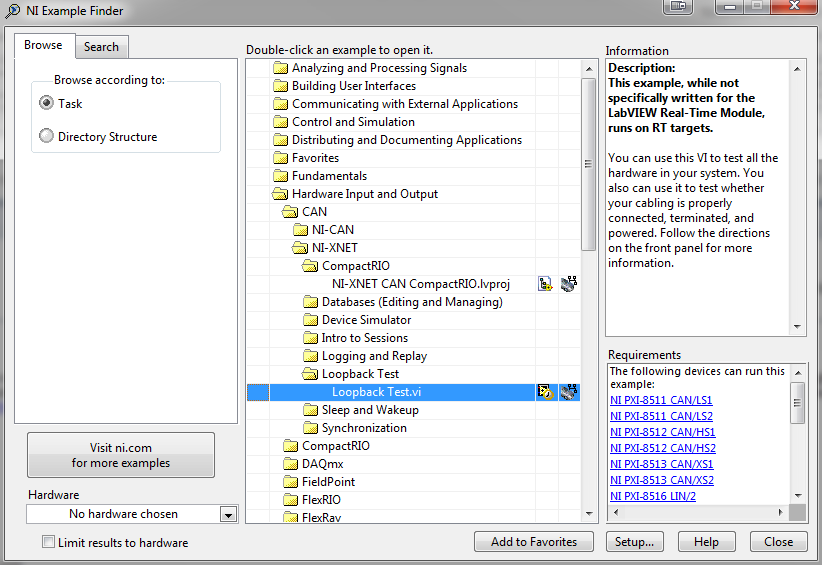Click the Analyzing and Processing Signals folder icon
The height and width of the screenshot is (565, 822).
click(x=280, y=68)
